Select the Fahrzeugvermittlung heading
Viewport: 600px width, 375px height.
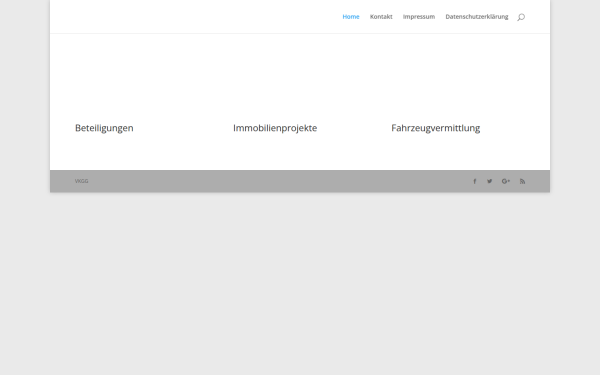[x=435, y=128]
